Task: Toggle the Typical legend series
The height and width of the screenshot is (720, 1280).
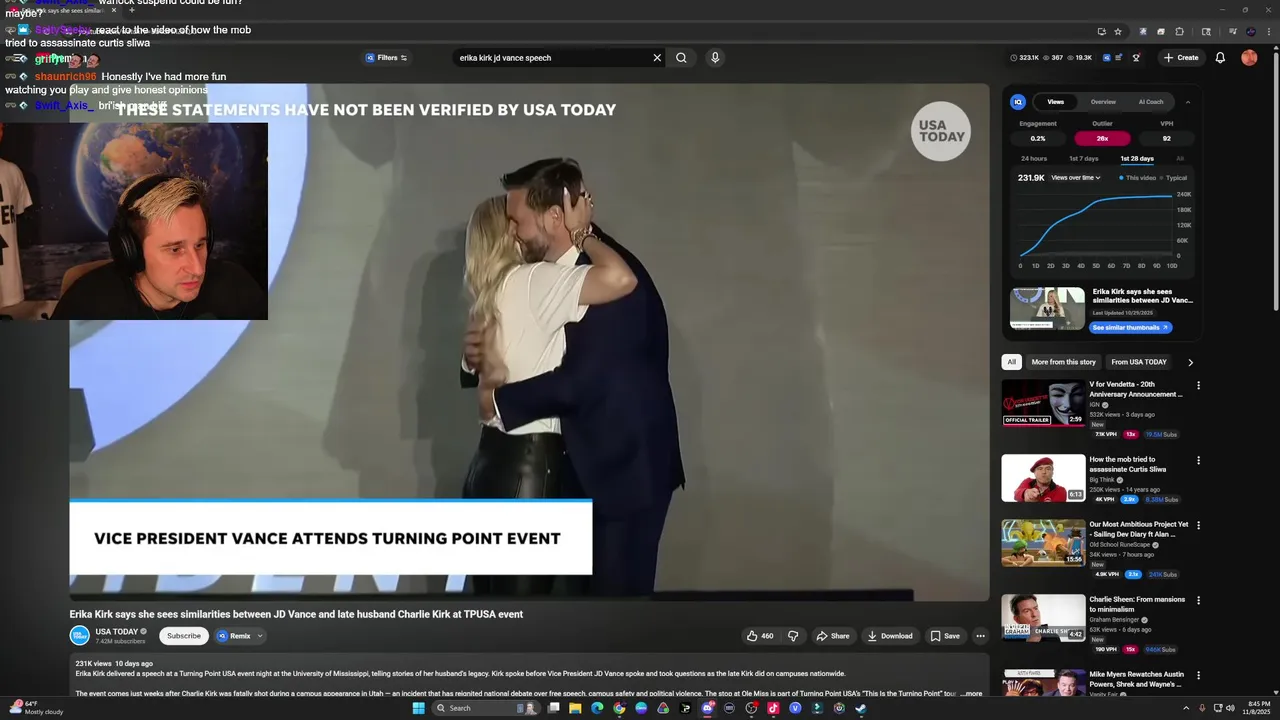Action: [x=1174, y=178]
